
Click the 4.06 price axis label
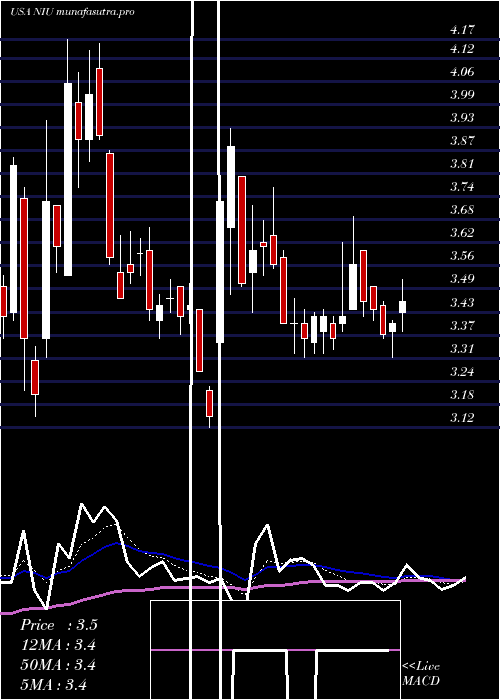click(x=462, y=72)
